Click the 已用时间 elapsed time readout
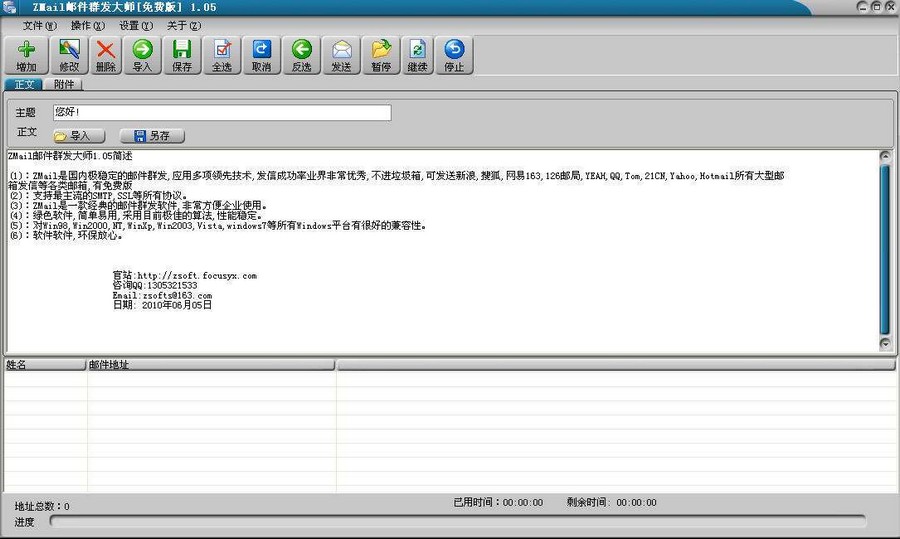900x539 pixels. [498, 502]
